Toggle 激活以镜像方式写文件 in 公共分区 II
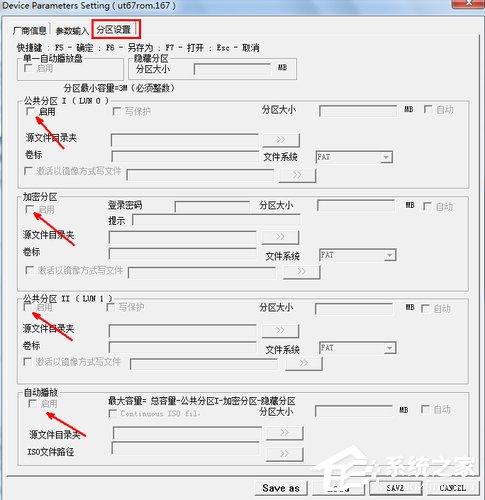This screenshot has width=485, height=500. pos(28,361)
